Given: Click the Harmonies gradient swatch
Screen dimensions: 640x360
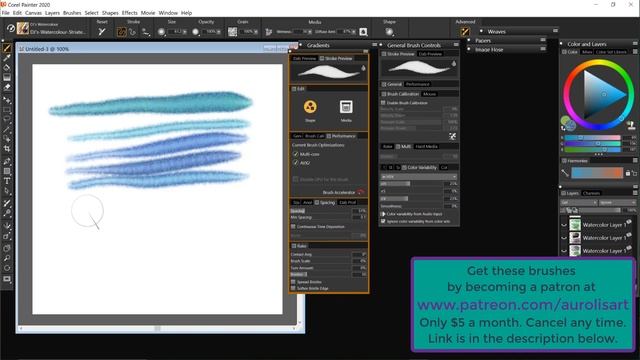Looking at the screenshot, I should 597,173.
